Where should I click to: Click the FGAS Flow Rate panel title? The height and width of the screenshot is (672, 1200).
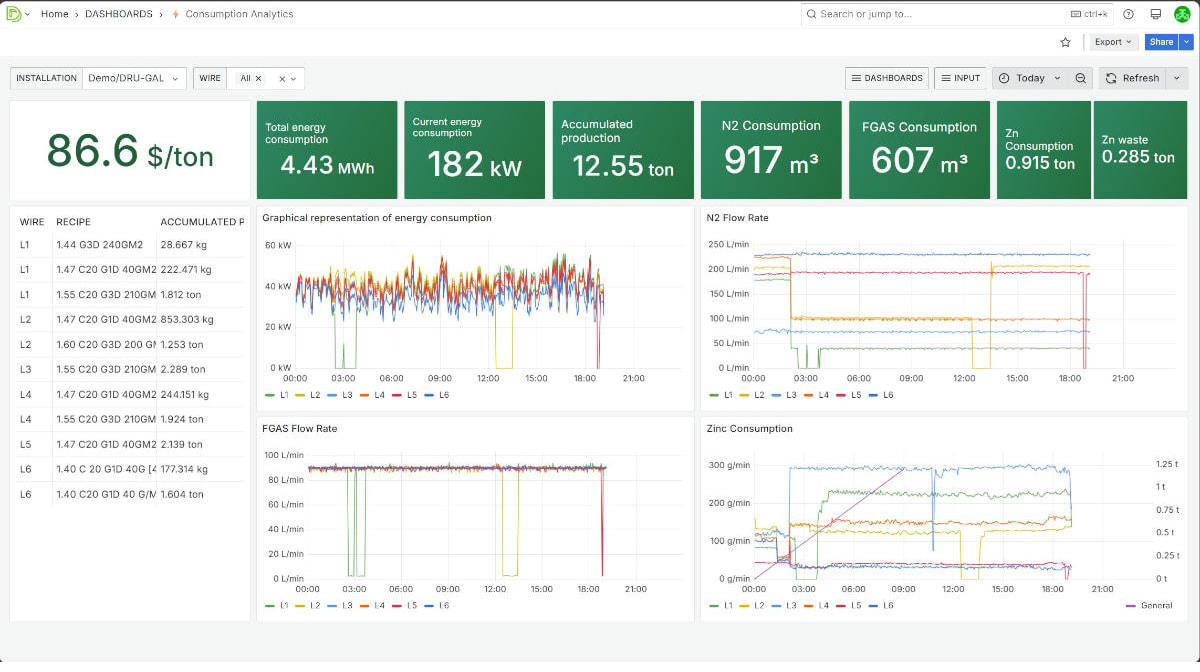[x=299, y=429]
